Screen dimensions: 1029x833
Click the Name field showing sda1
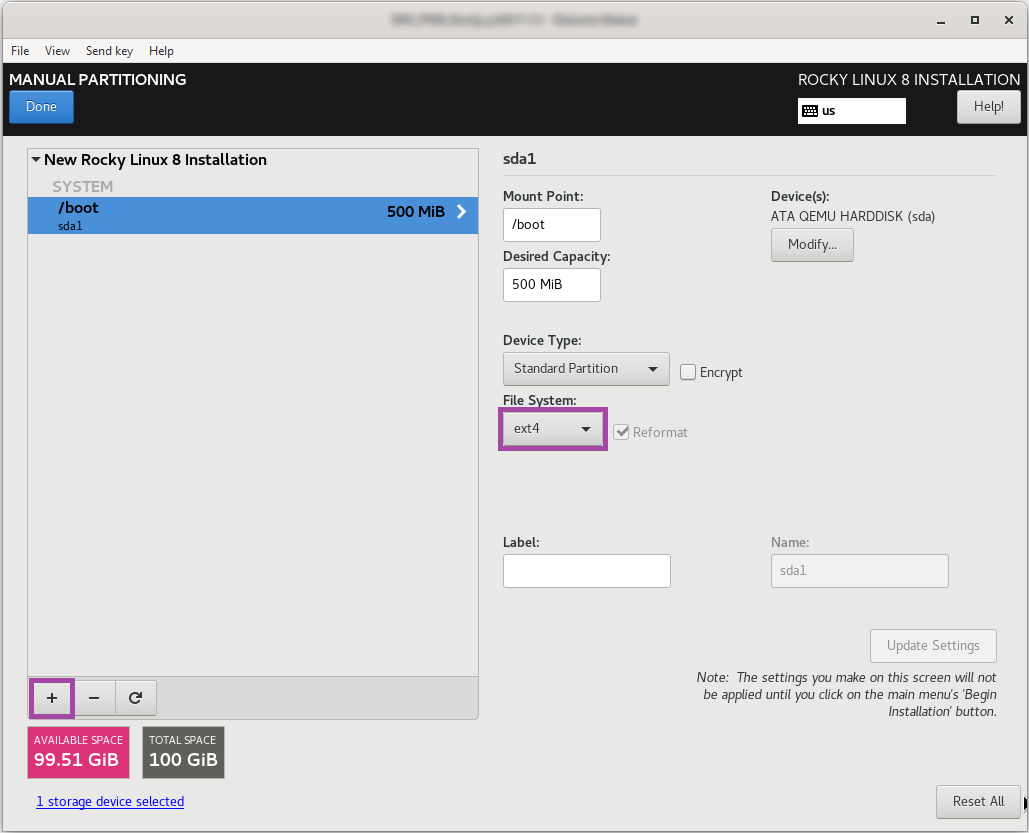pyautogui.click(x=859, y=571)
